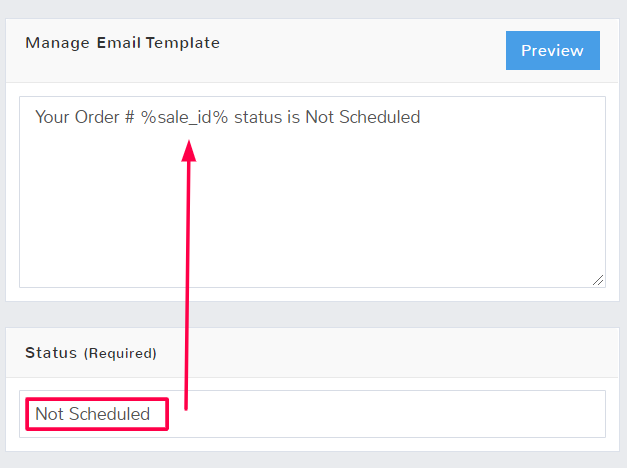Click the textarea resize handle corner

coord(598,281)
